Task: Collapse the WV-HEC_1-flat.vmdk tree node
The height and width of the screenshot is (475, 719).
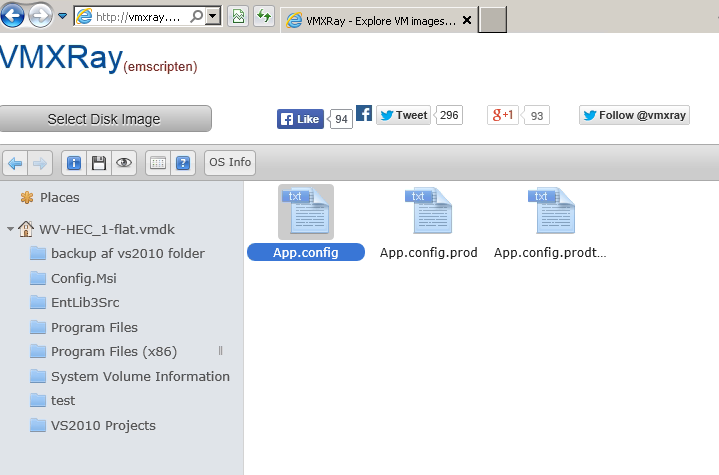Action: point(10,229)
